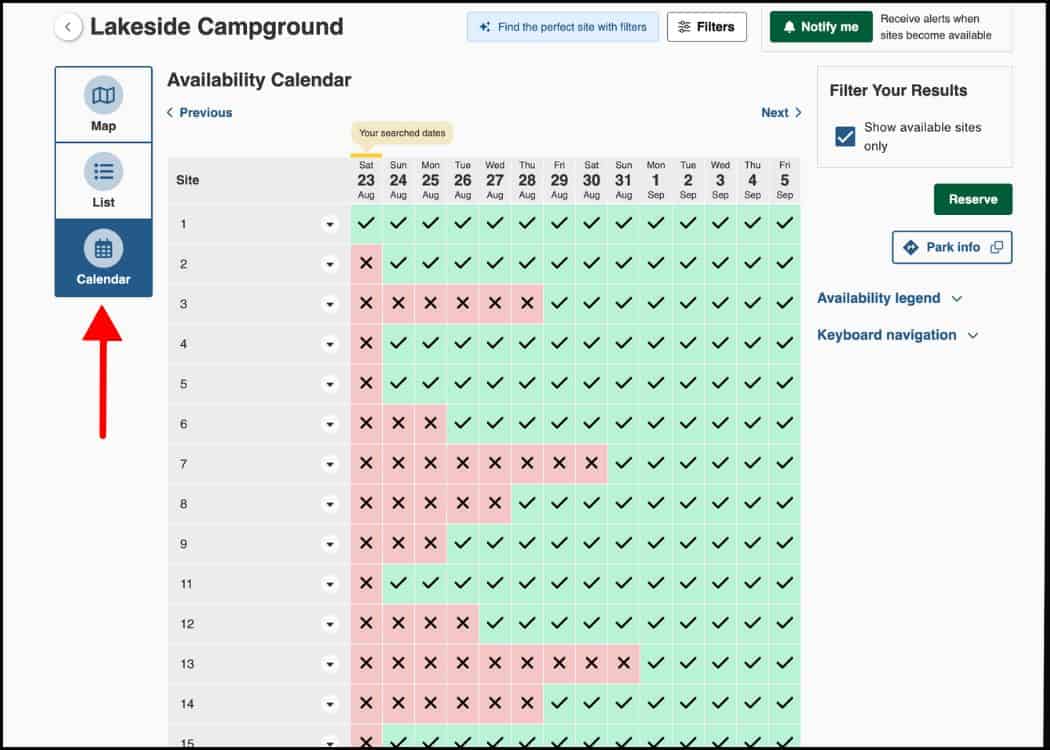Expand the site 6 row dropdown
Image resolution: width=1050 pixels, height=750 pixels.
click(x=329, y=425)
